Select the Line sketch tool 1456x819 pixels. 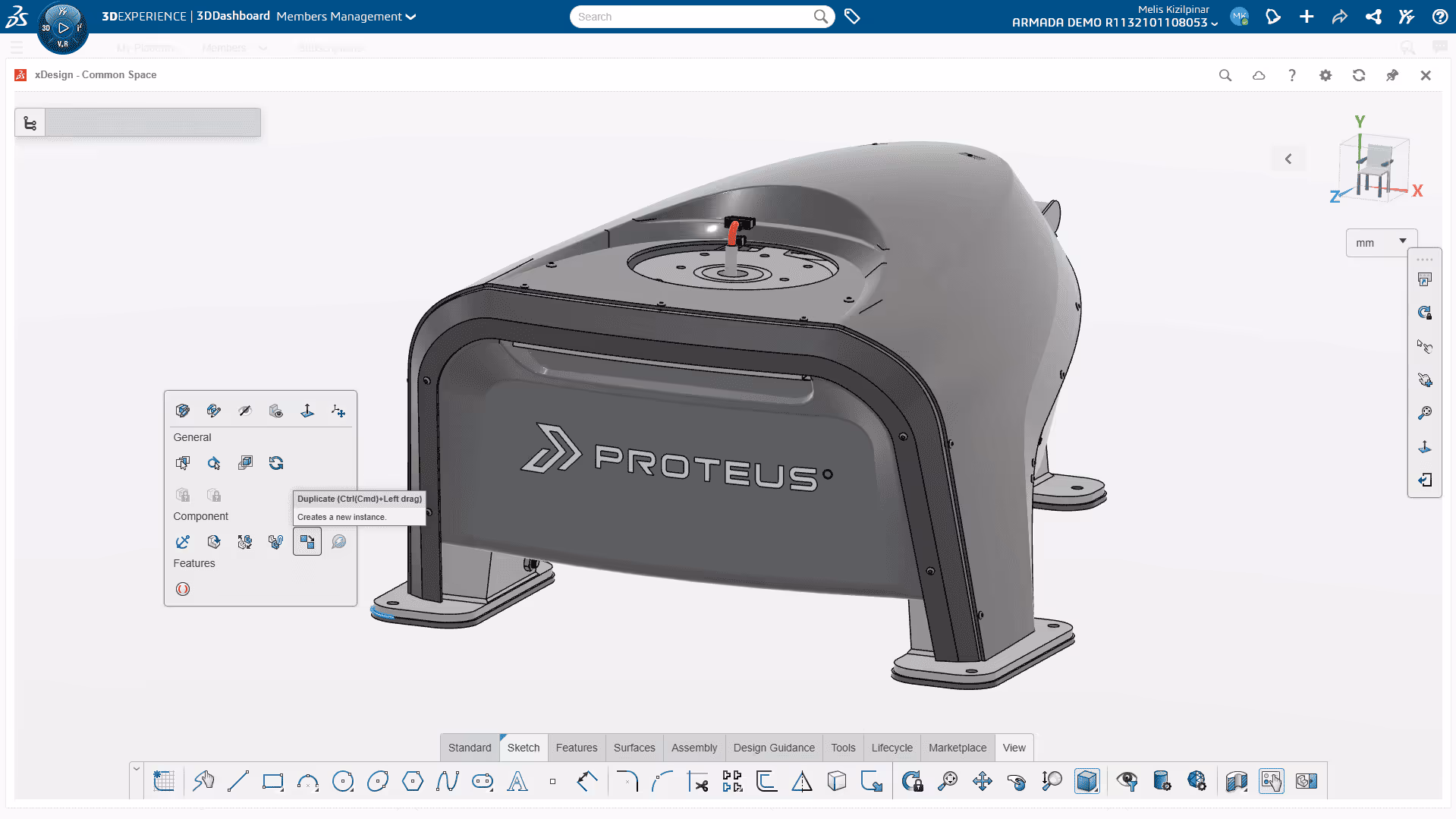238,781
